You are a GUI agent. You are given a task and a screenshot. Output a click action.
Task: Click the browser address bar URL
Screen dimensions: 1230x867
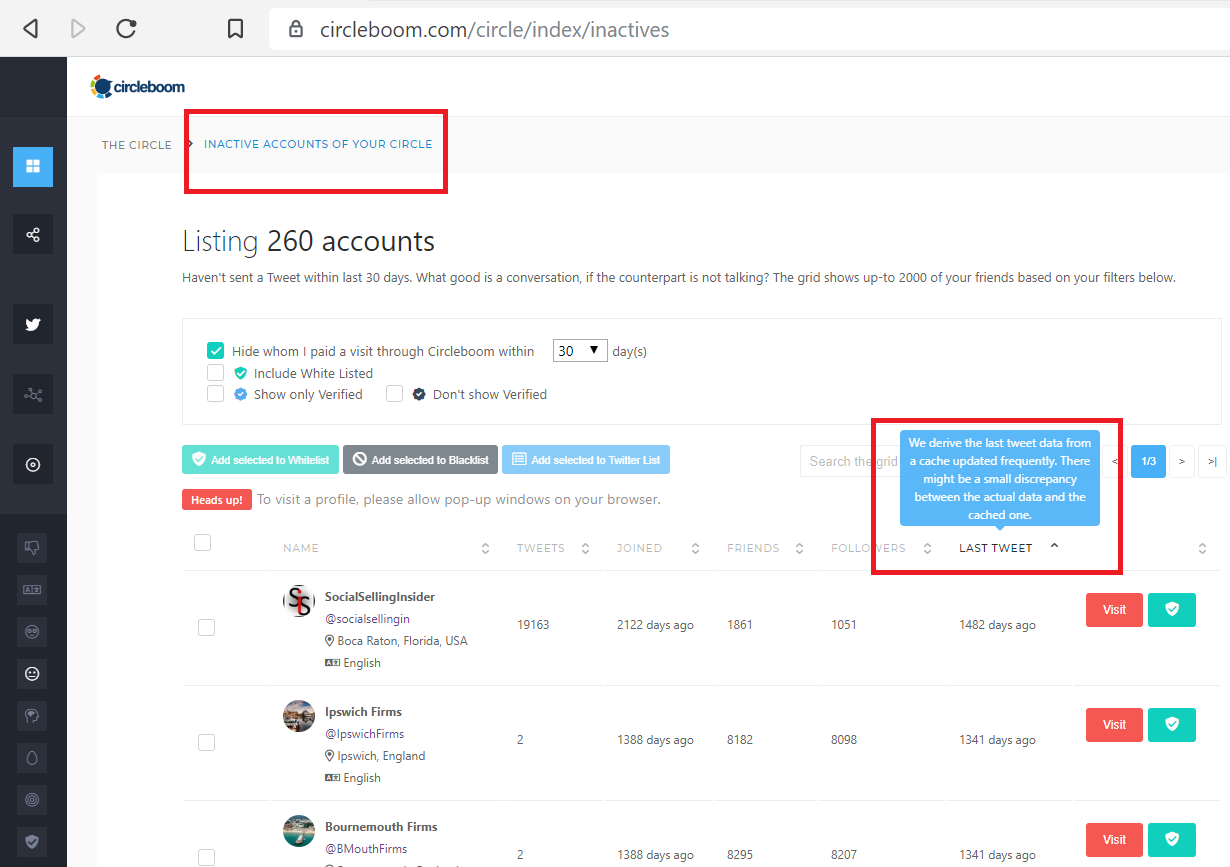tap(494, 30)
